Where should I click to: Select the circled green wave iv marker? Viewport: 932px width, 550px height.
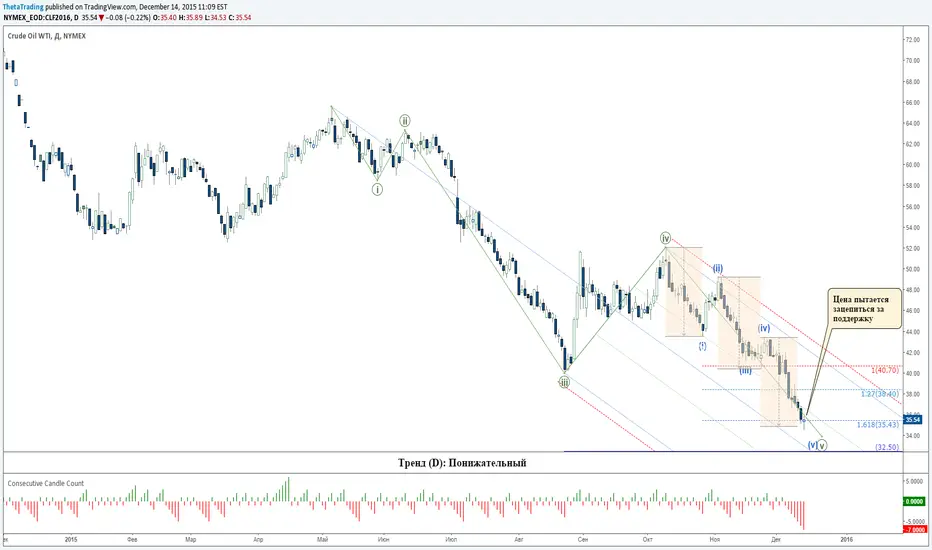pyautogui.click(x=665, y=238)
